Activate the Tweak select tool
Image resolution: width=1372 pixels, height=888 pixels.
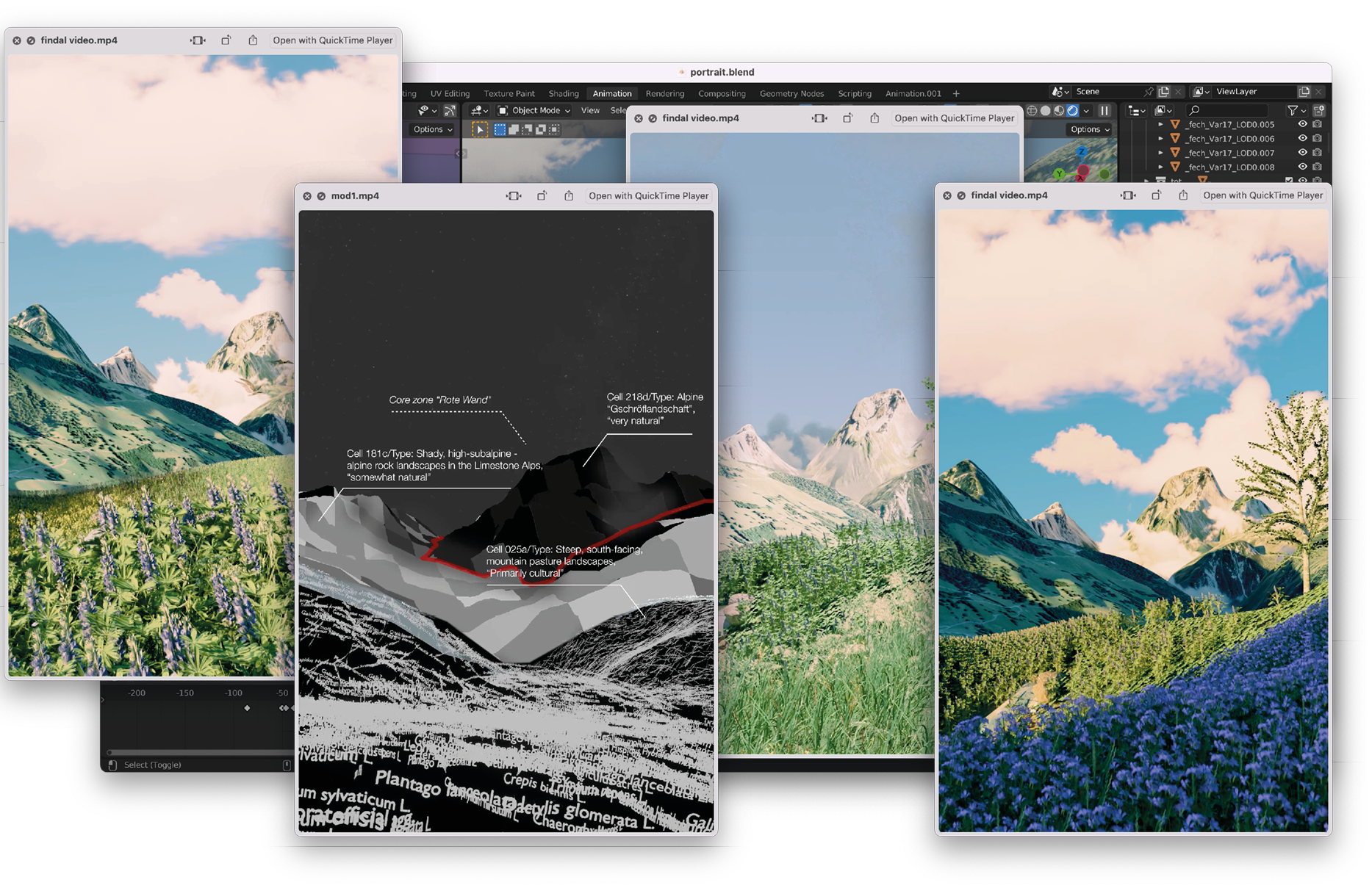click(x=479, y=129)
